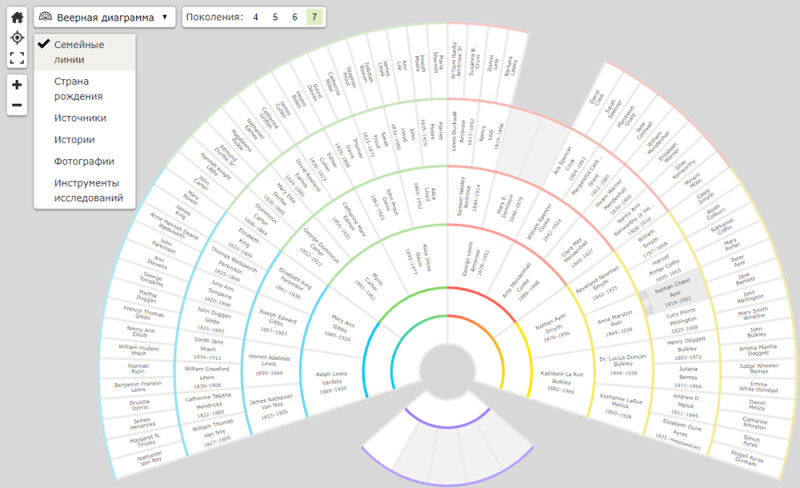800x488 pixels.
Task: Select Juliana Barnes segment
Action: tap(688, 377)
